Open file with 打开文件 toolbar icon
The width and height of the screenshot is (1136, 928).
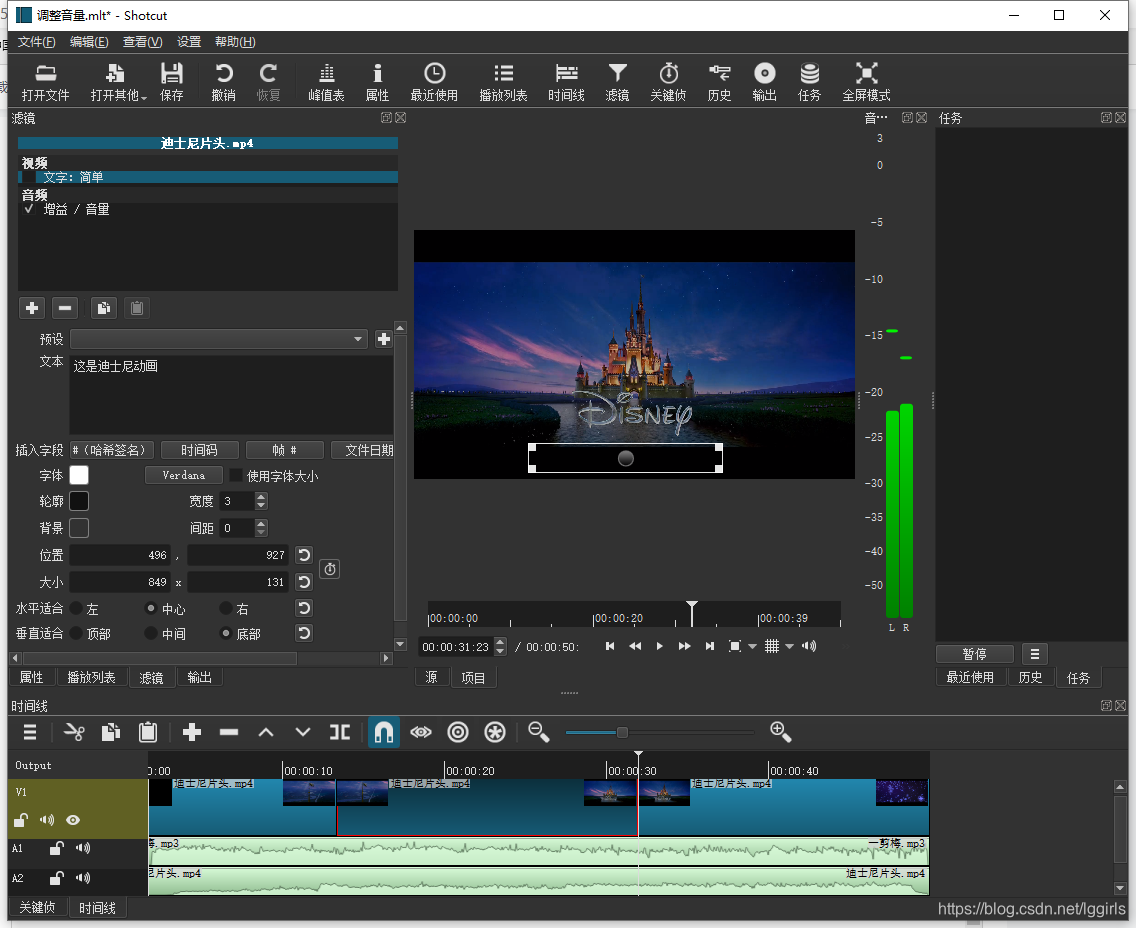(45, 82)
